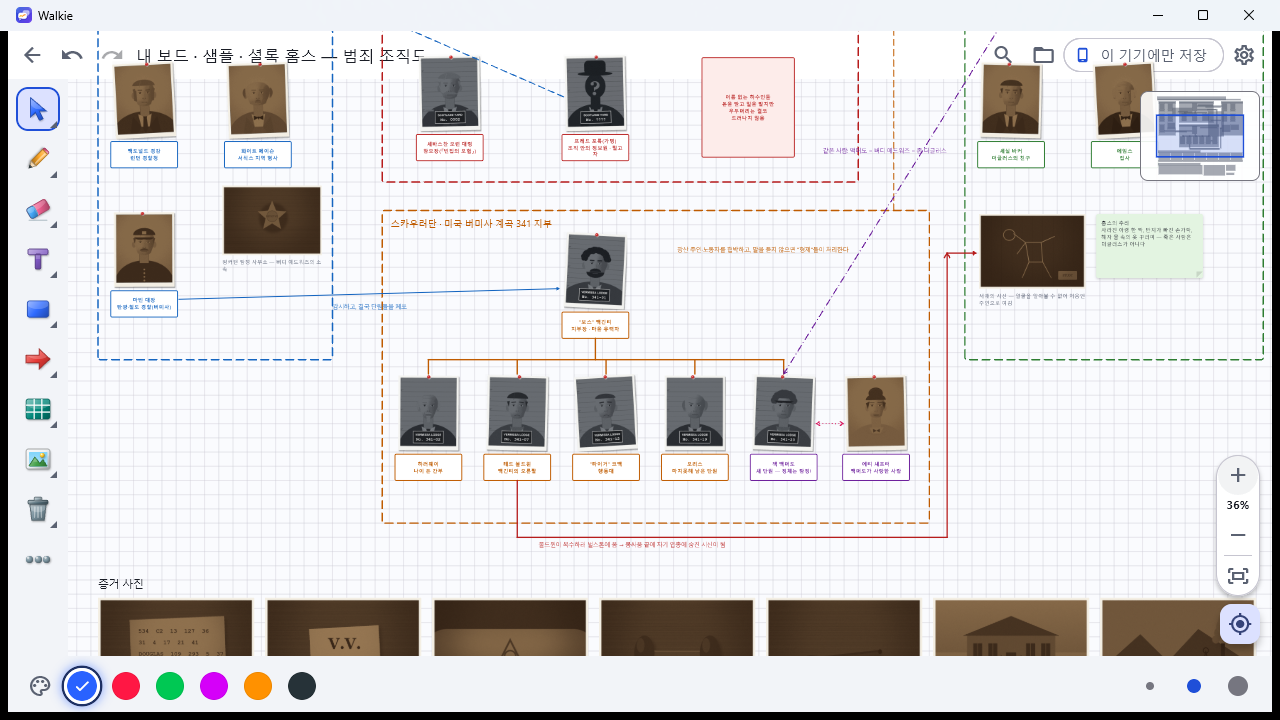Select the magenta color swatch
1280x720 pixels.
pyautogui.click(x=214, y=686)
